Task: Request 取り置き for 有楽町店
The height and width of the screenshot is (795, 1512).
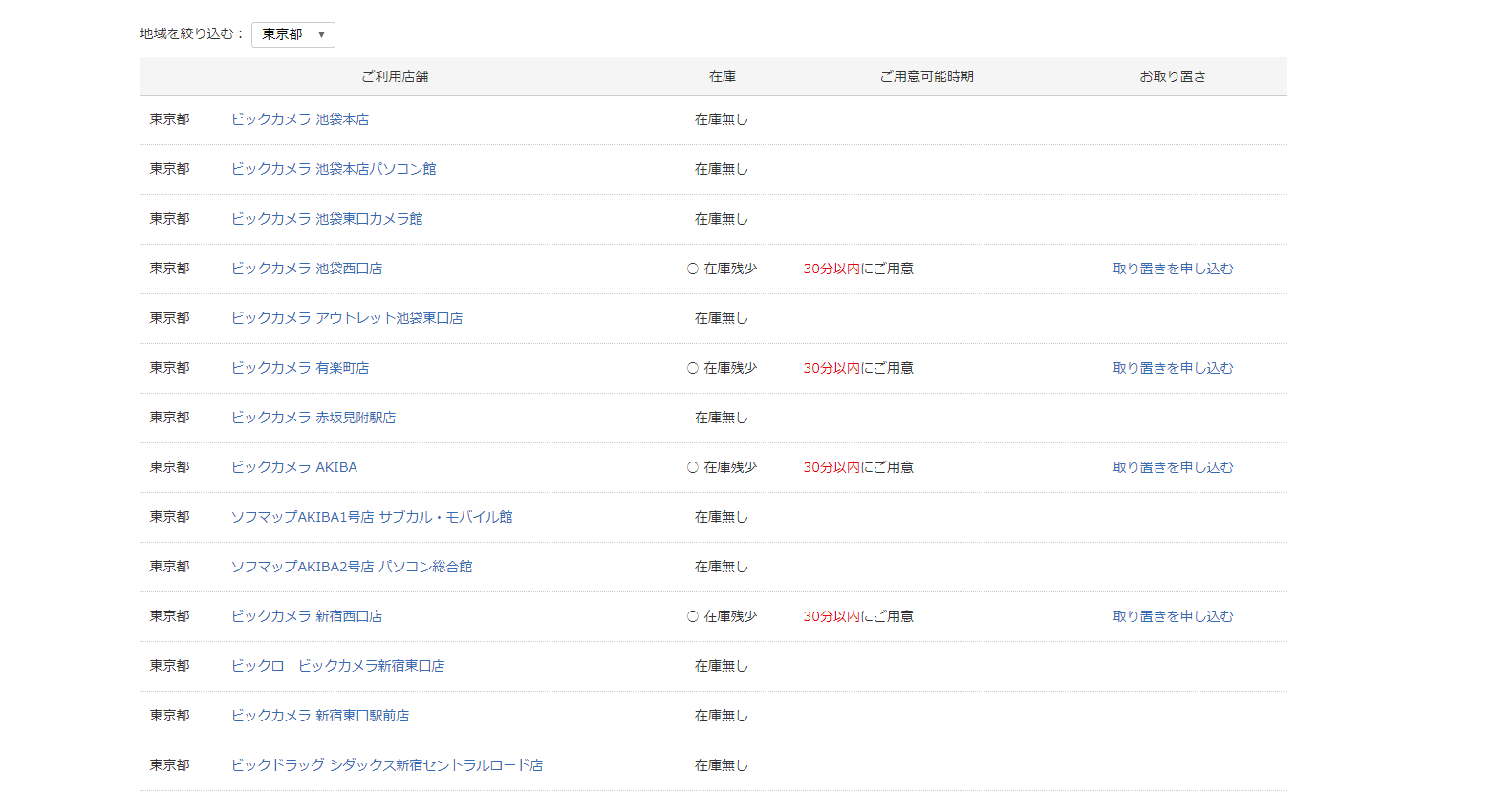Action: [1173, 368]
